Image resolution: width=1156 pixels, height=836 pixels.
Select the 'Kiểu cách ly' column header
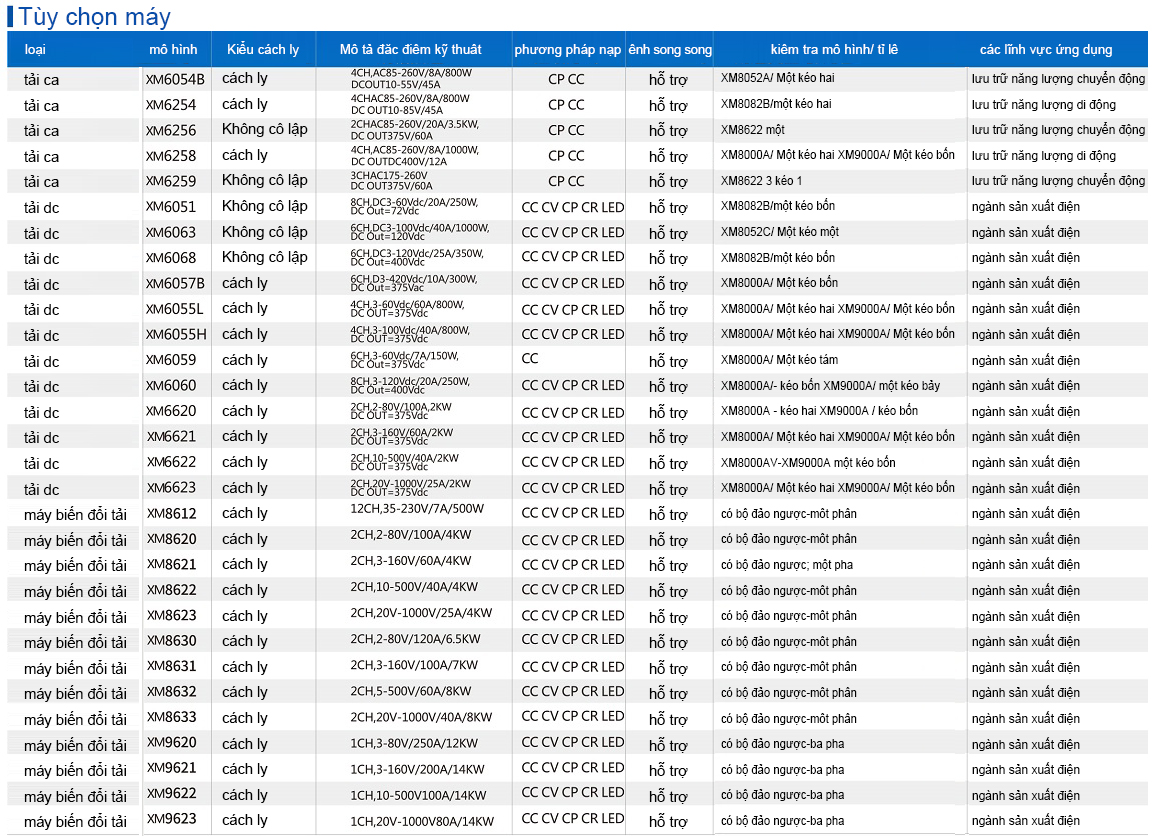[x=263, y=49]
